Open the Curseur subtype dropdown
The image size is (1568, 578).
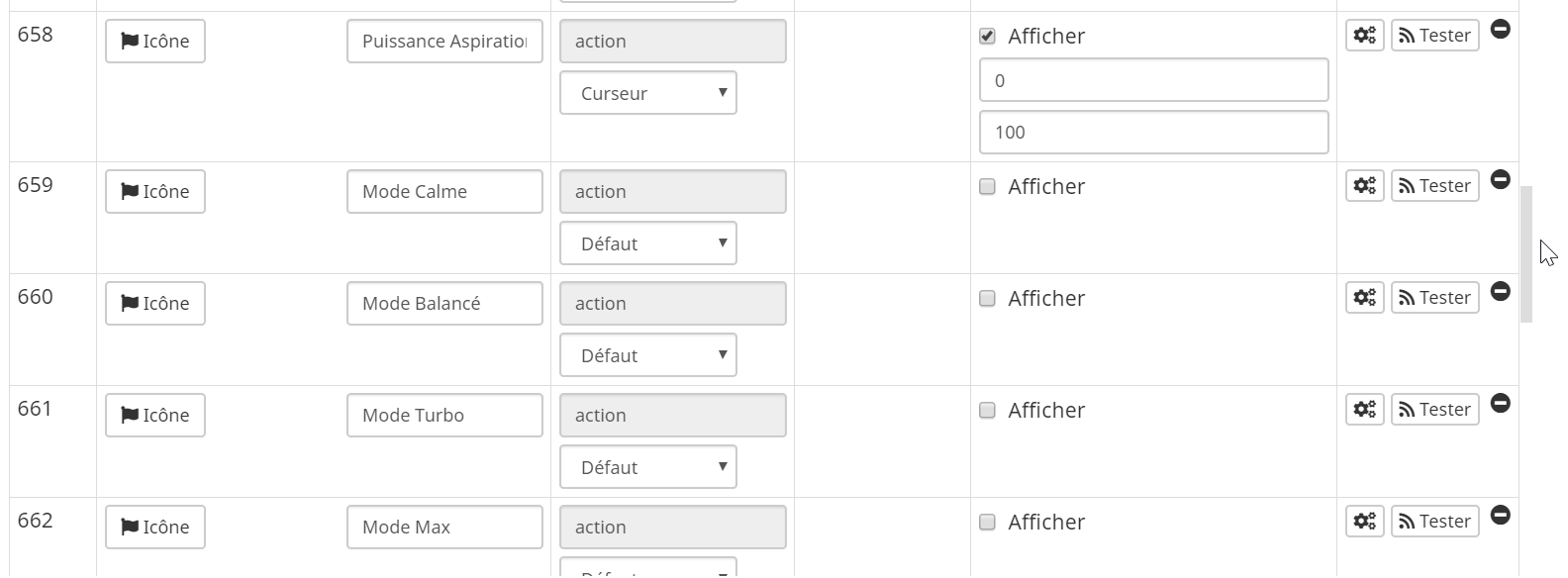point(647,93)
